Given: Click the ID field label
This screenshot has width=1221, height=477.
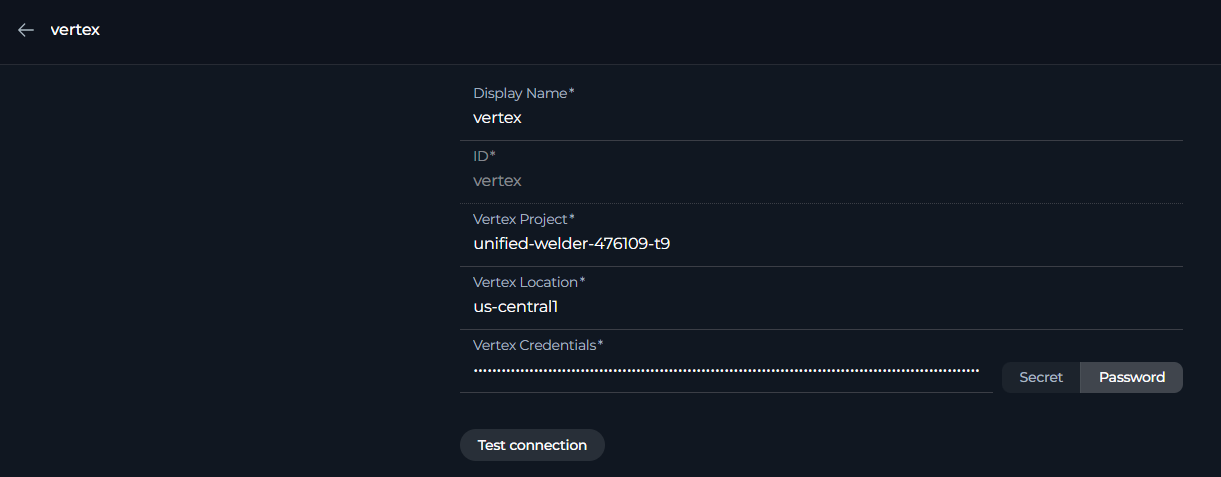Looking at the screenshot, I should click(480, 156).
